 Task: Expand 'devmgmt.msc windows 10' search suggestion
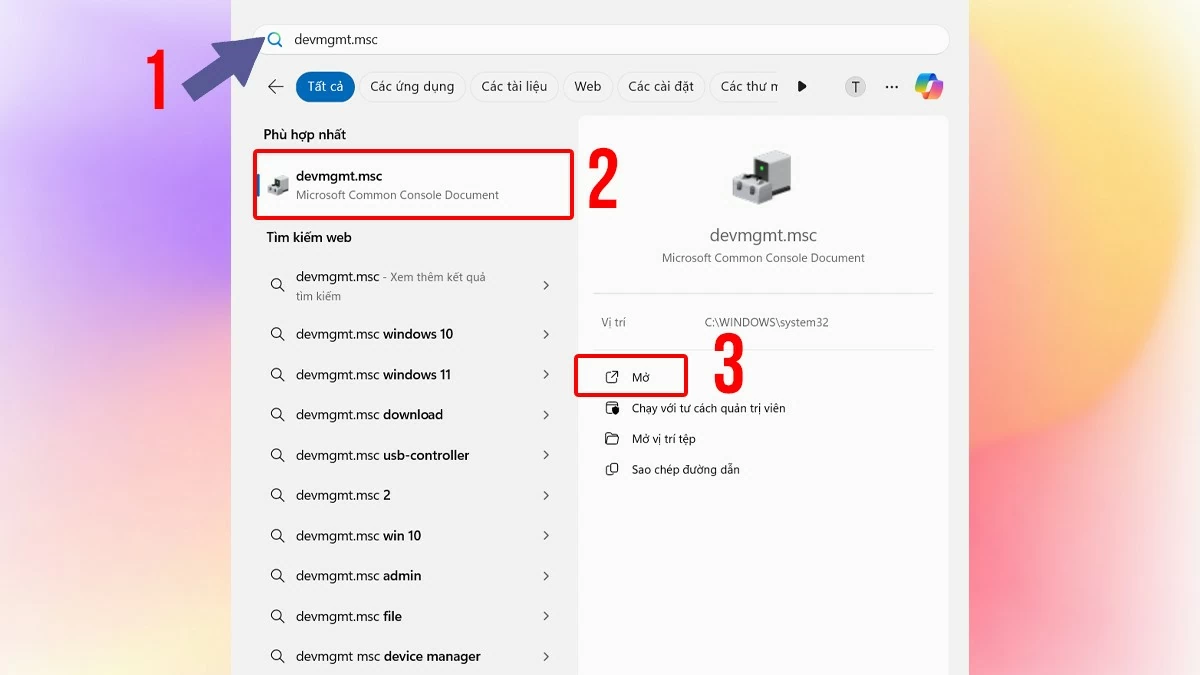tap(547, 334)
